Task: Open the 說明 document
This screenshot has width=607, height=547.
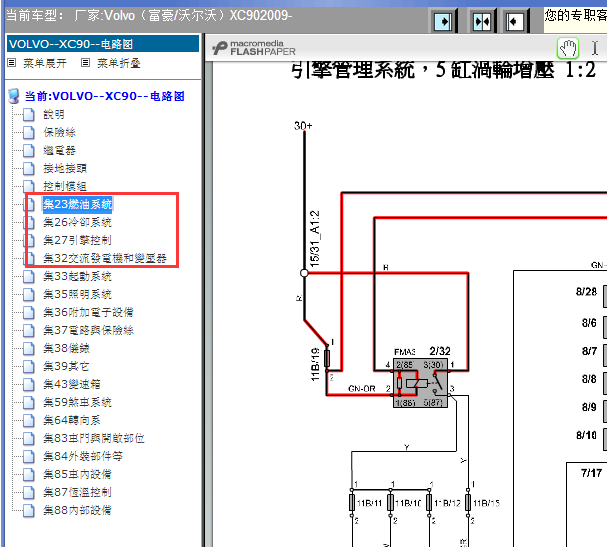Action: pos(54,115)
